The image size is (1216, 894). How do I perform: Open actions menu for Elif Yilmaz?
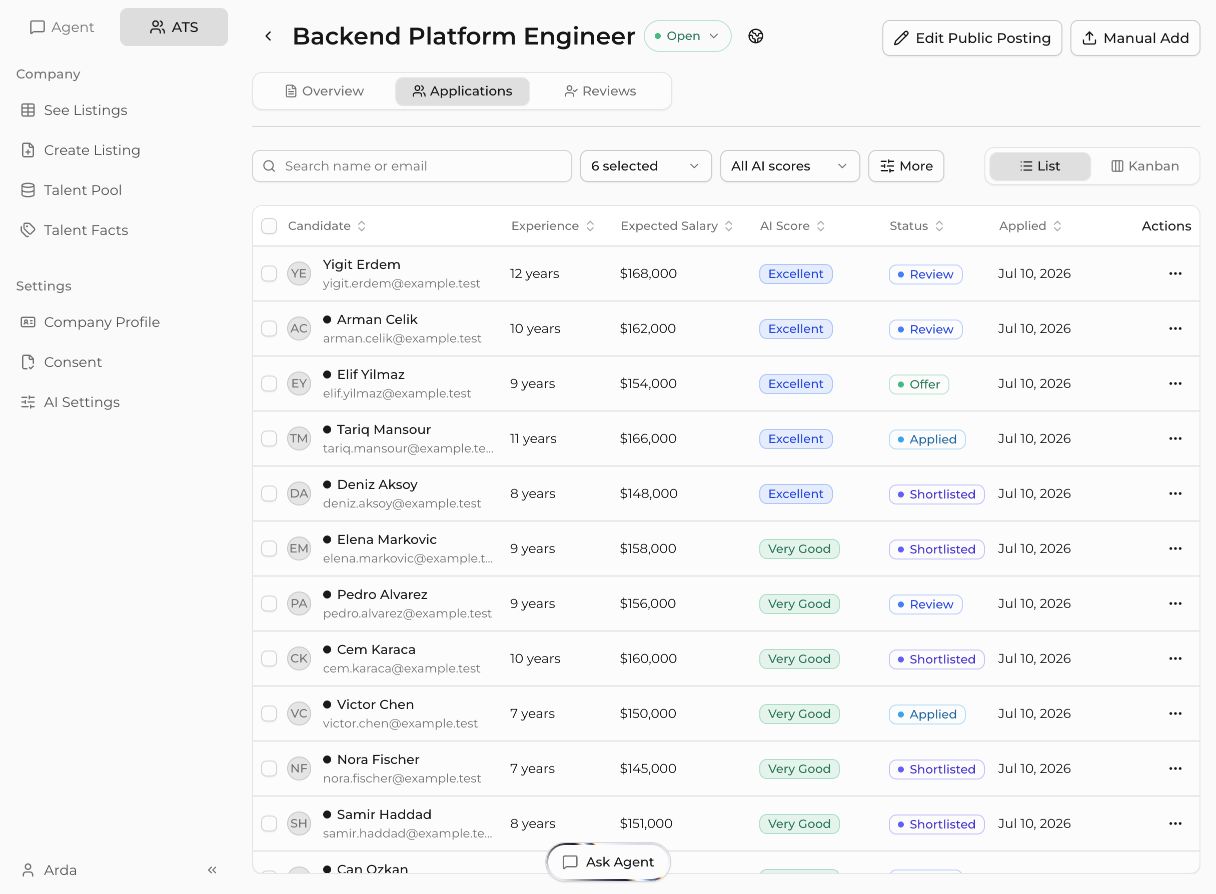[x=1175, y=384]
